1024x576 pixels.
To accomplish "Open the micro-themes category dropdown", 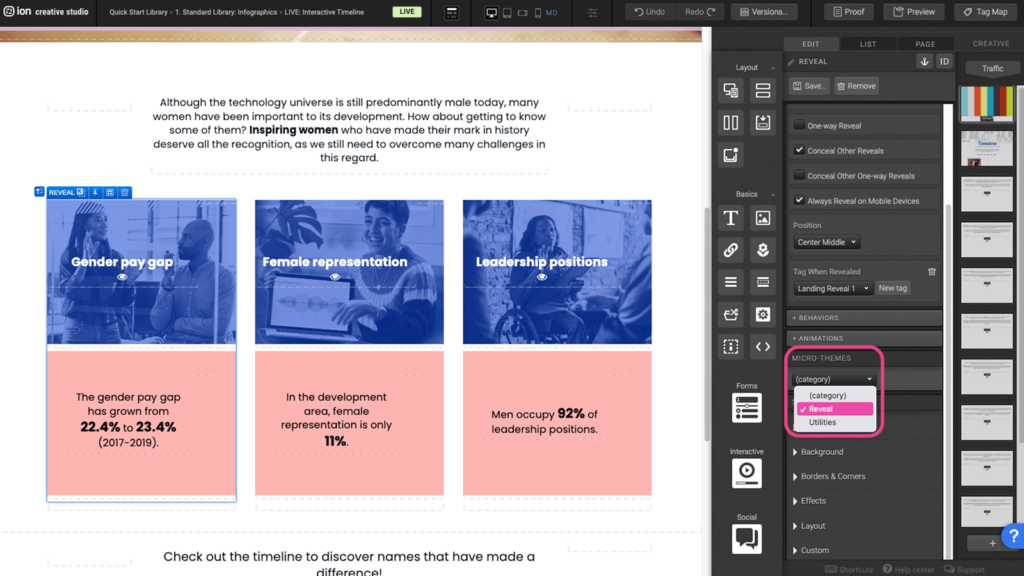I will (833, 379).
